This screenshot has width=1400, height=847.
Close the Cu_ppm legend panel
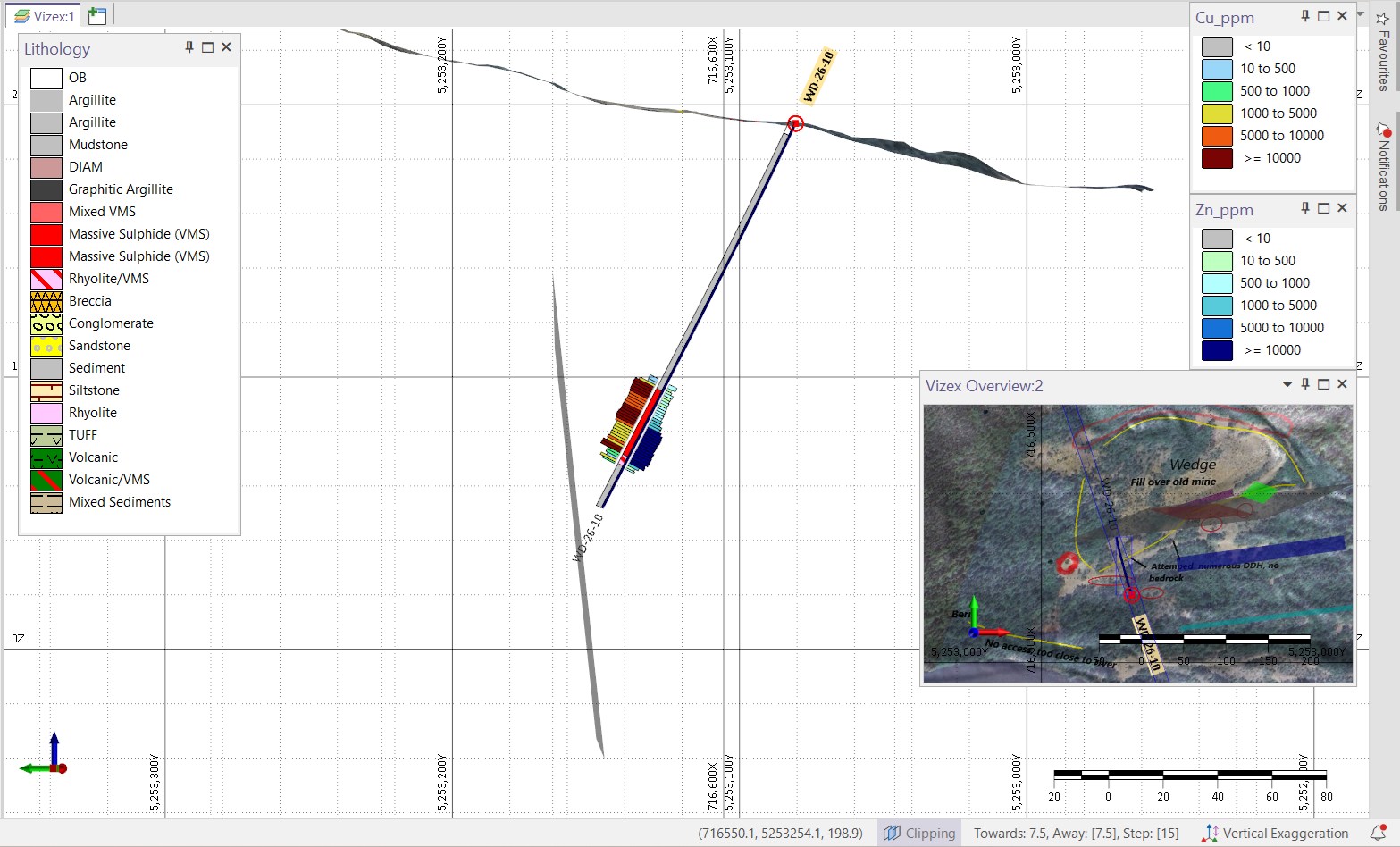tap(1343, 16)
